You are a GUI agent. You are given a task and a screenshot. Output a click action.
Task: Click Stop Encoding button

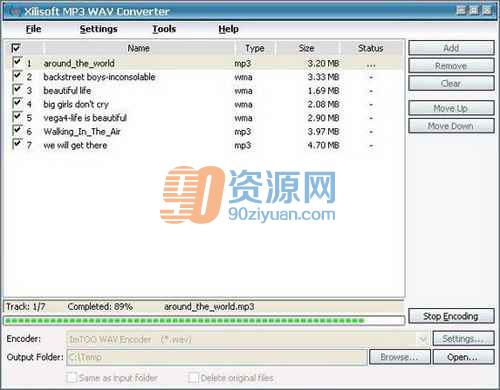tap(451, 316)
